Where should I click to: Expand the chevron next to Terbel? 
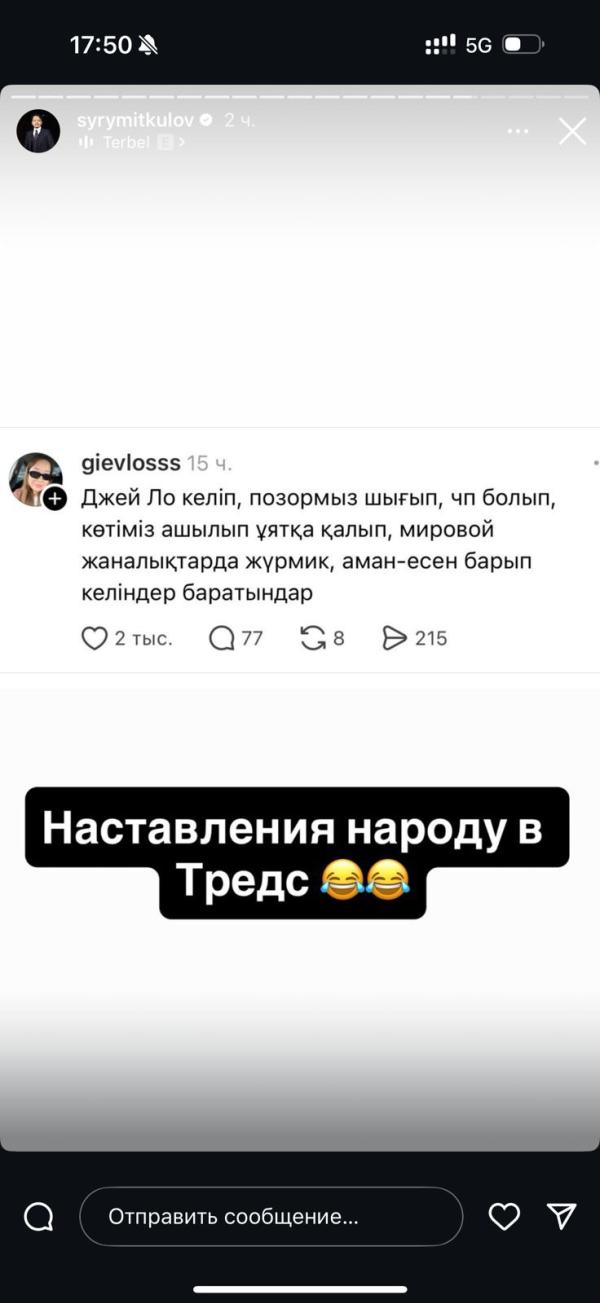click(181, 142)
